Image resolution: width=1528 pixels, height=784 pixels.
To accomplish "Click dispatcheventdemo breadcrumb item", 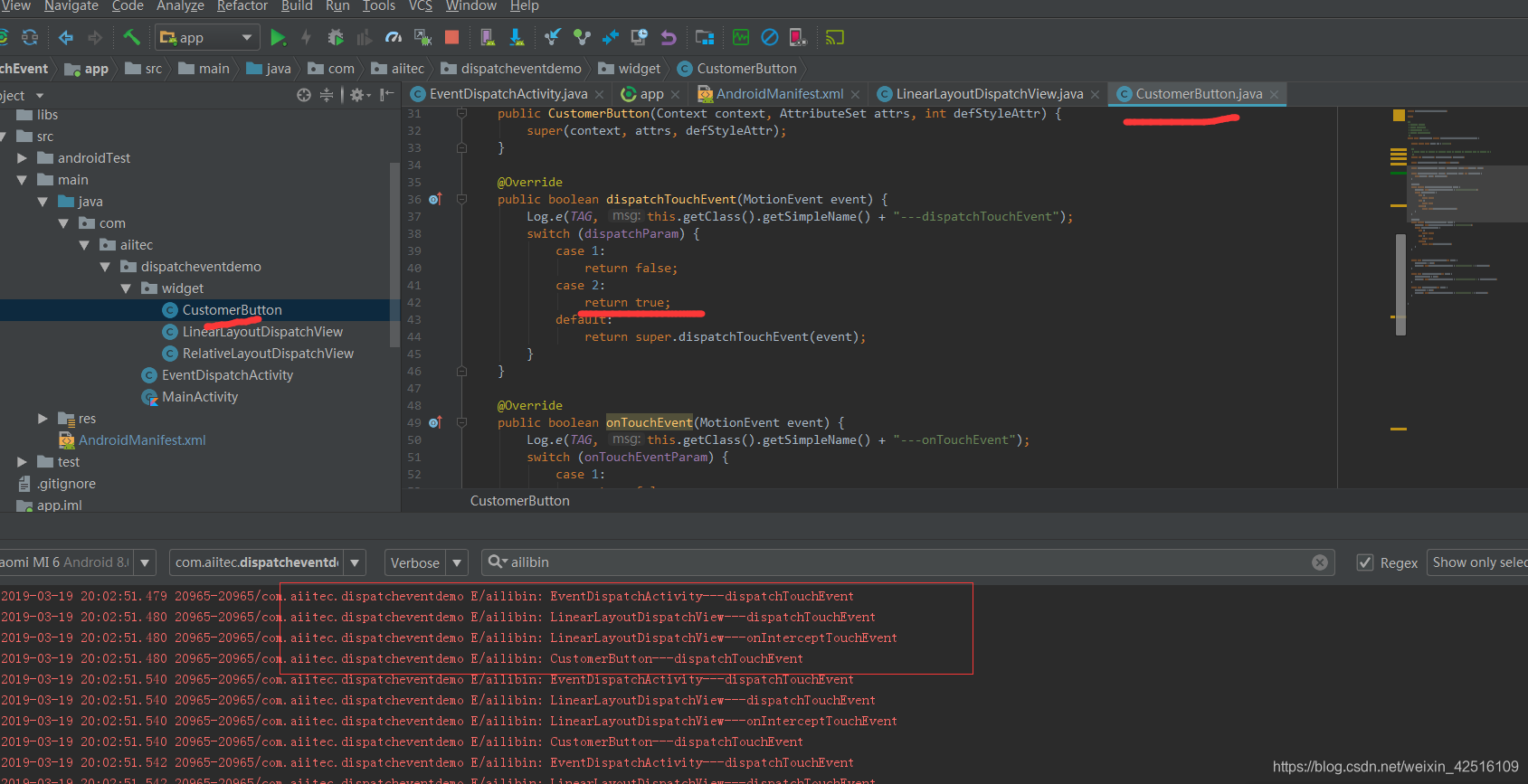I will 512,69.
